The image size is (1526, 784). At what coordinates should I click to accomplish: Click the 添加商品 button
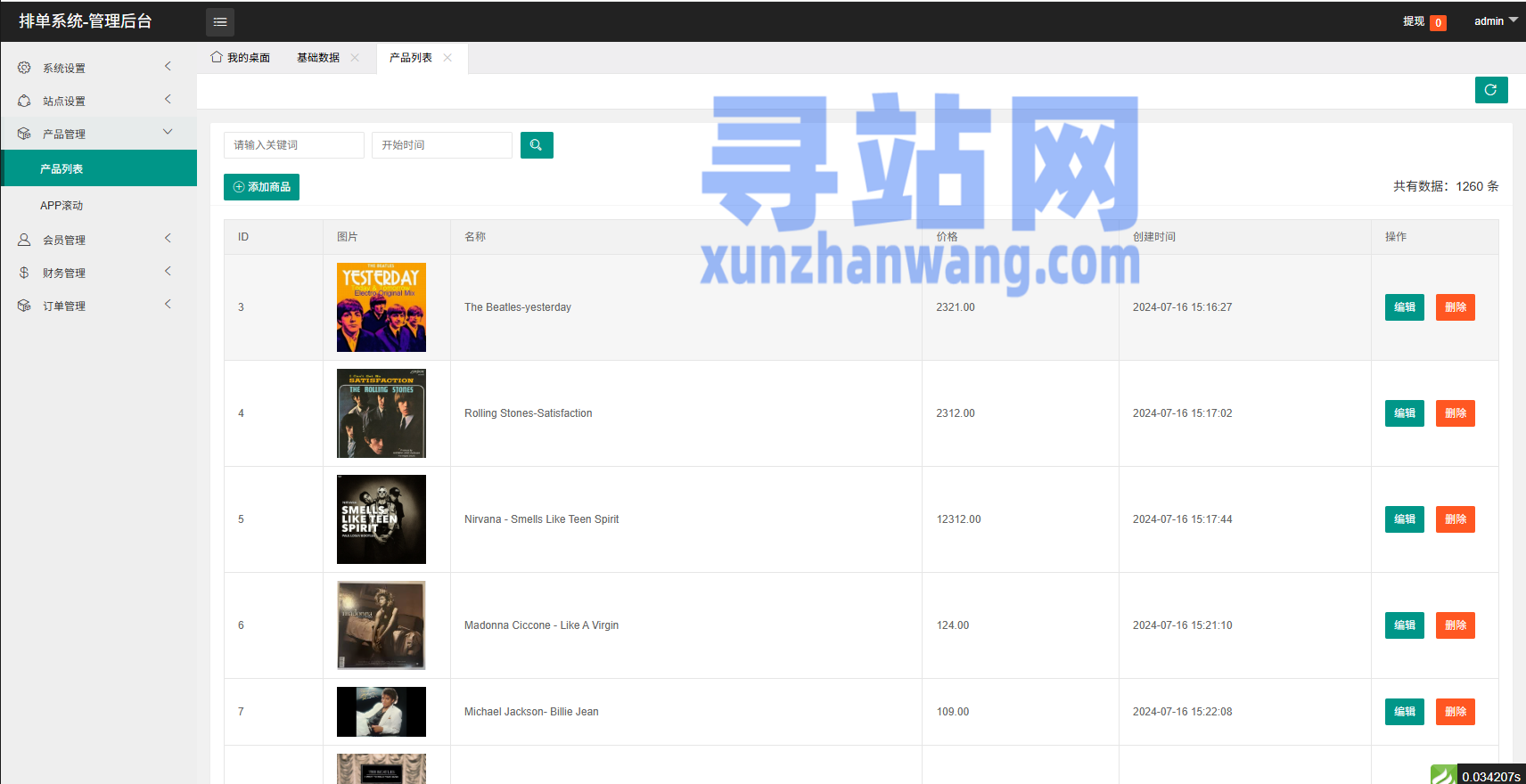[261, 187]
